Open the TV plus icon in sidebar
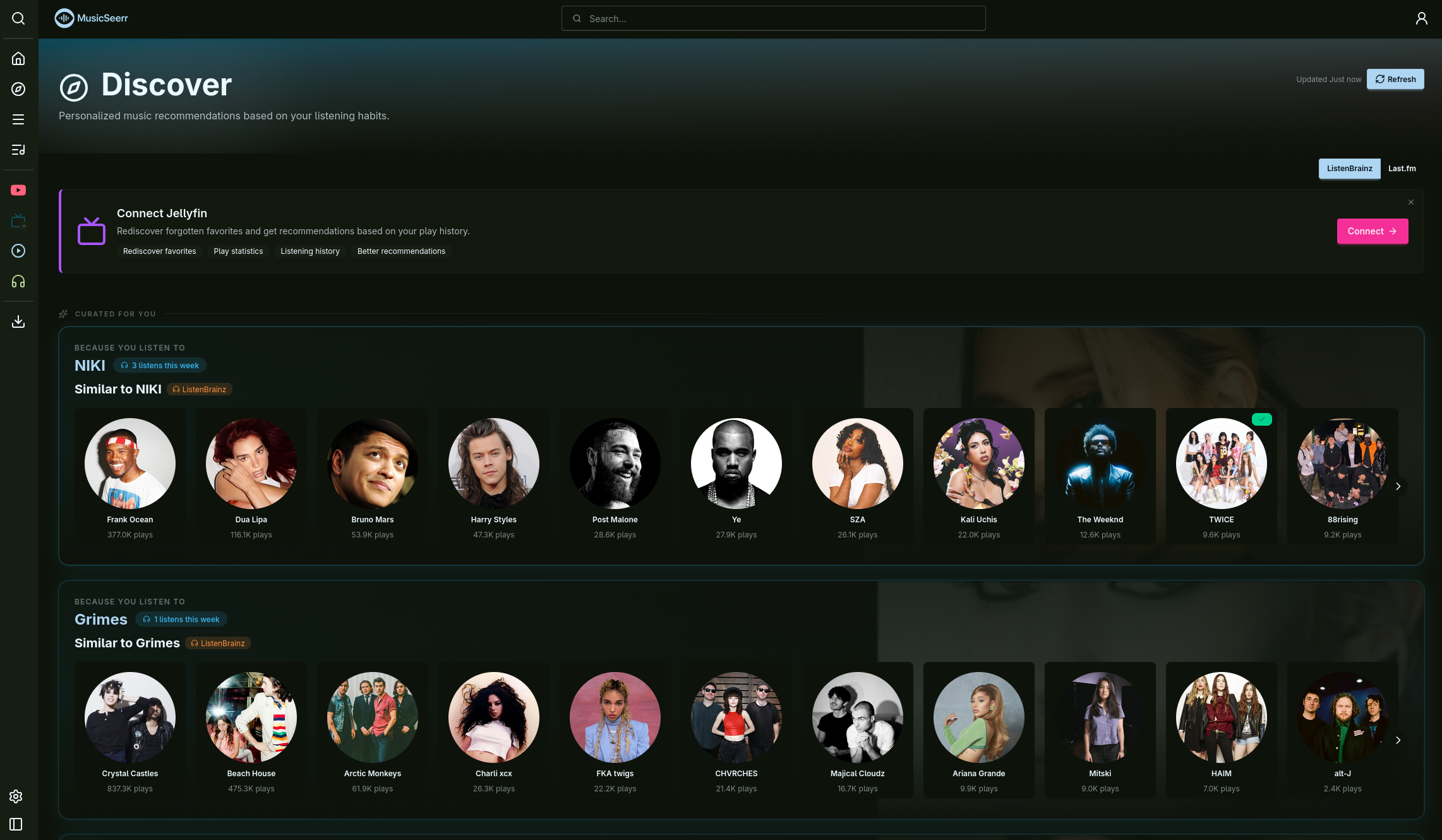 point(18,220)
